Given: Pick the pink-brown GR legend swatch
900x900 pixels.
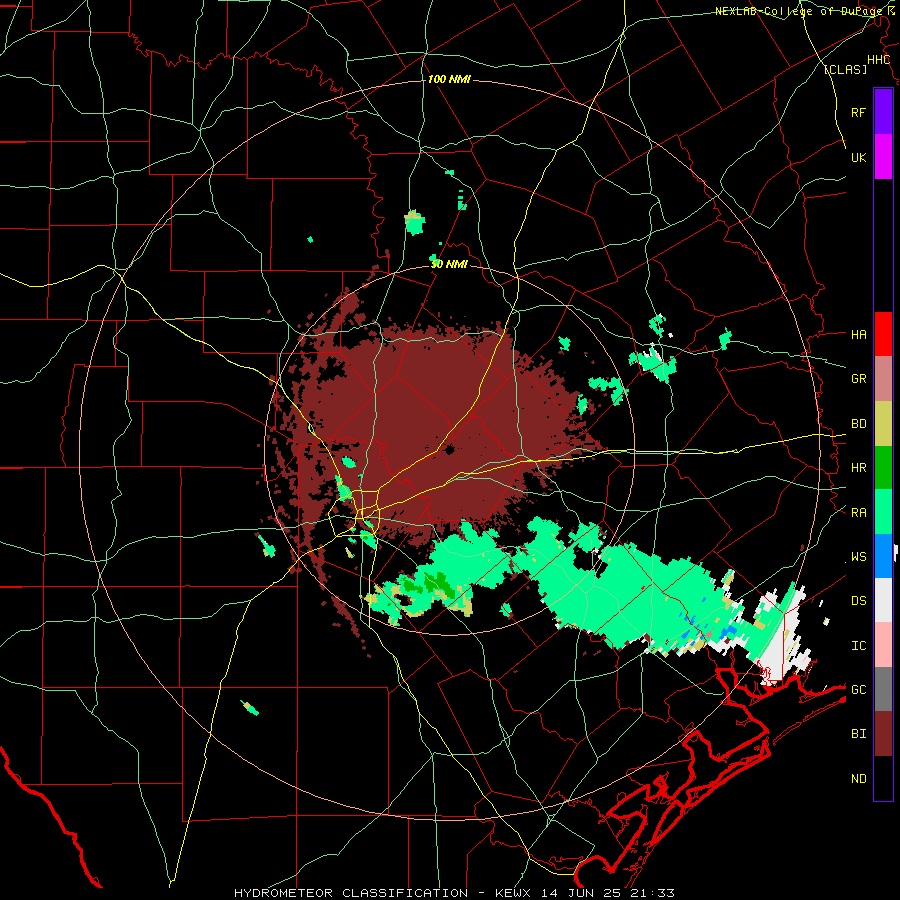Looking at the screenshot, I should point(883,379).
